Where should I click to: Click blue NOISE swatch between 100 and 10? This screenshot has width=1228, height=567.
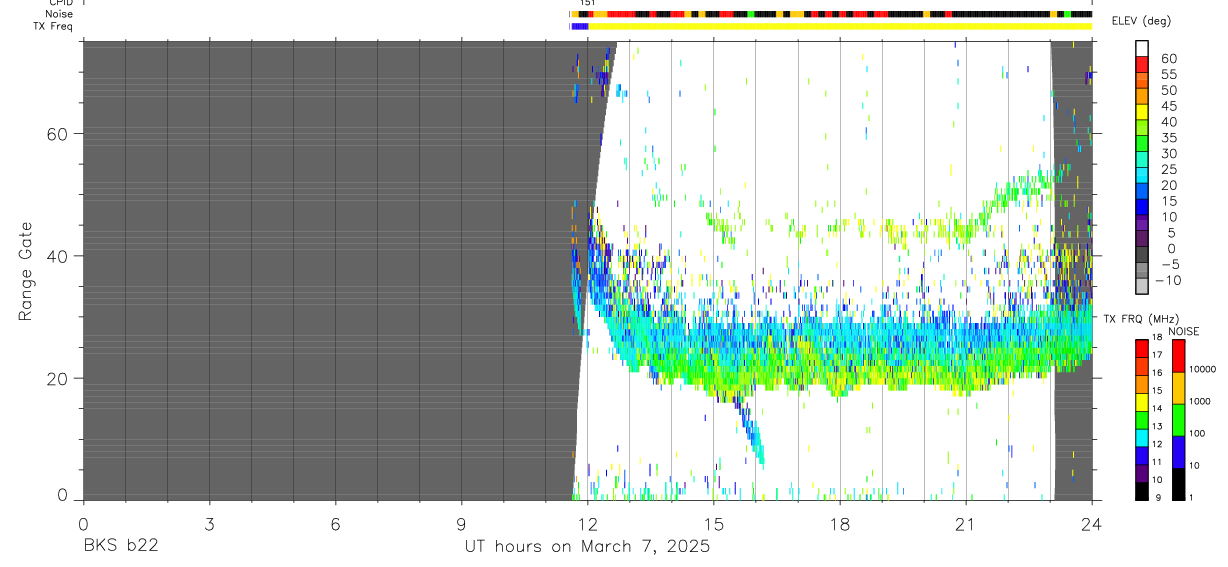[1178, 452]
